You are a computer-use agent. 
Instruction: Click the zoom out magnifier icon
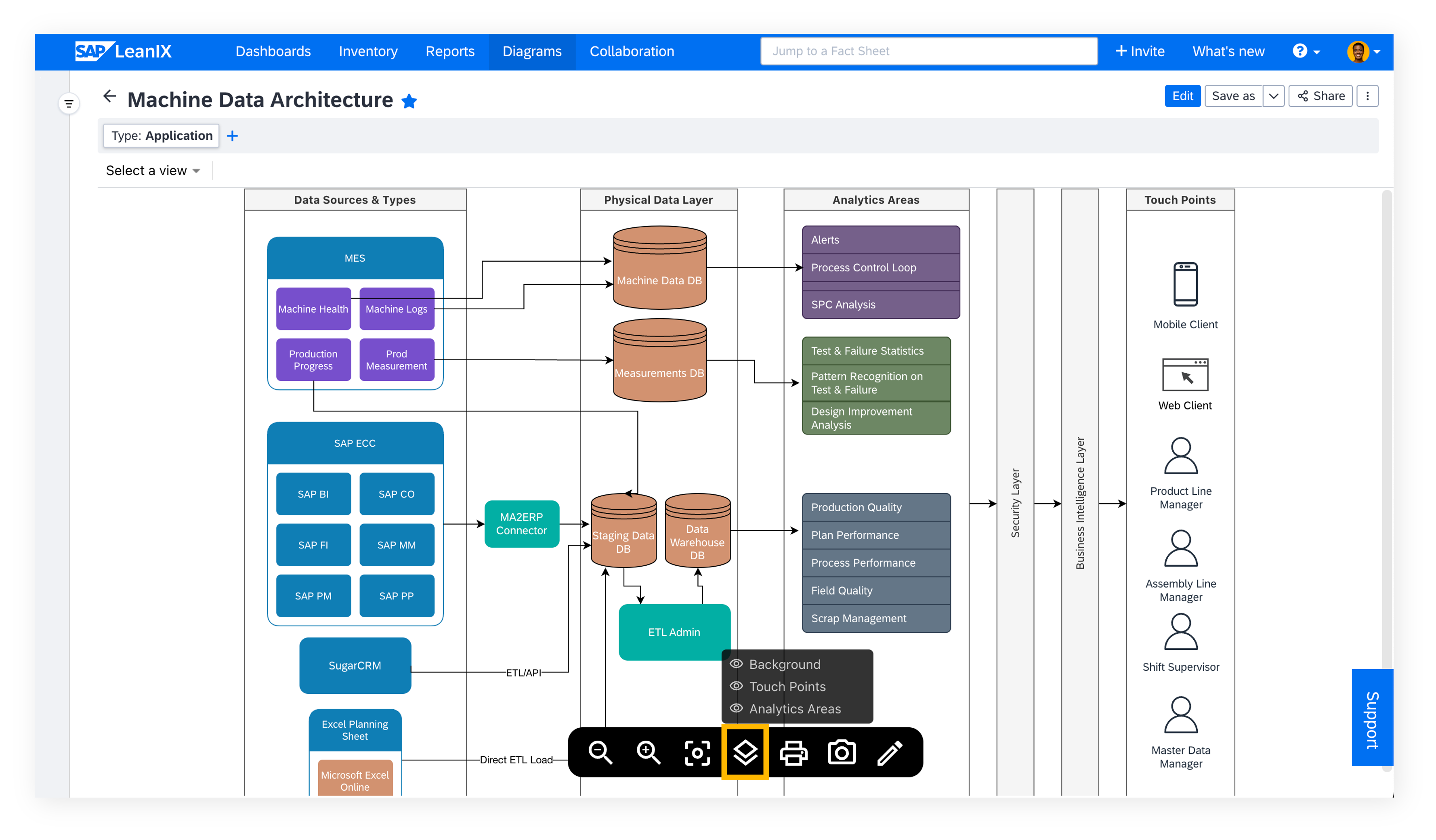(600, 752)
